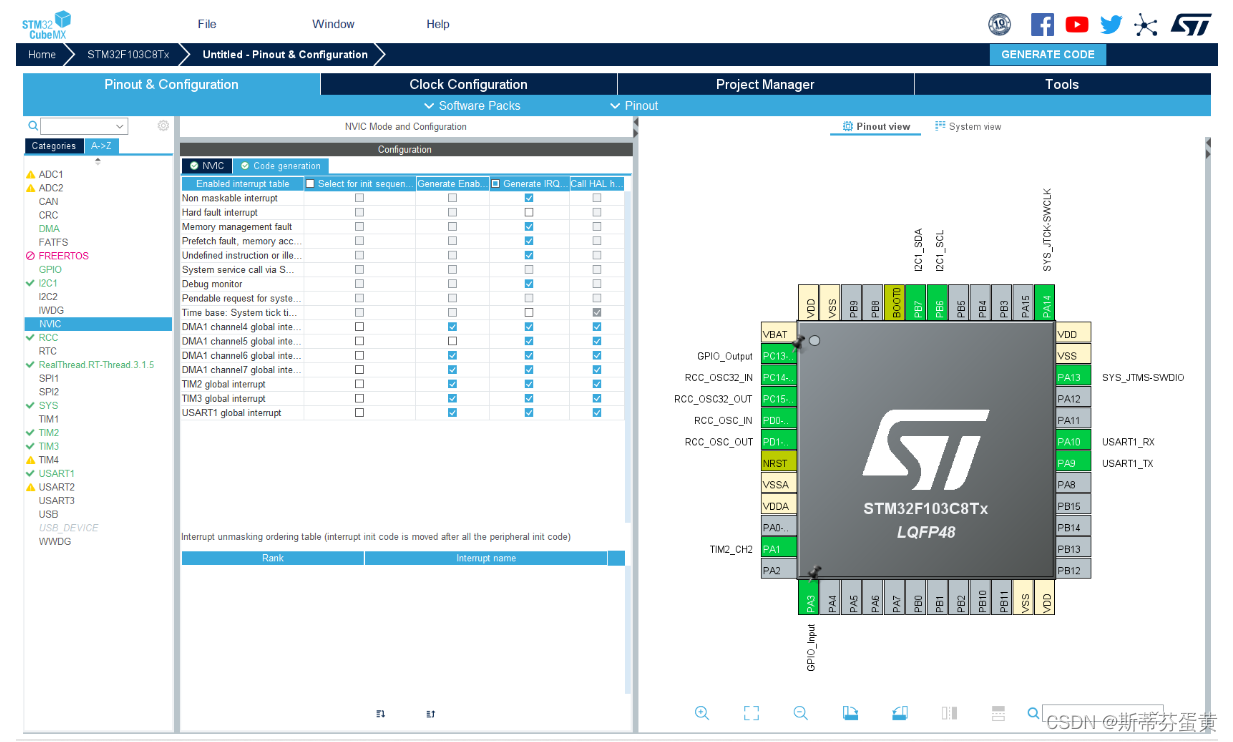Viewport: 1233px width, 742px height.
Task: Click the ST logo icon
Action: 1190,24
